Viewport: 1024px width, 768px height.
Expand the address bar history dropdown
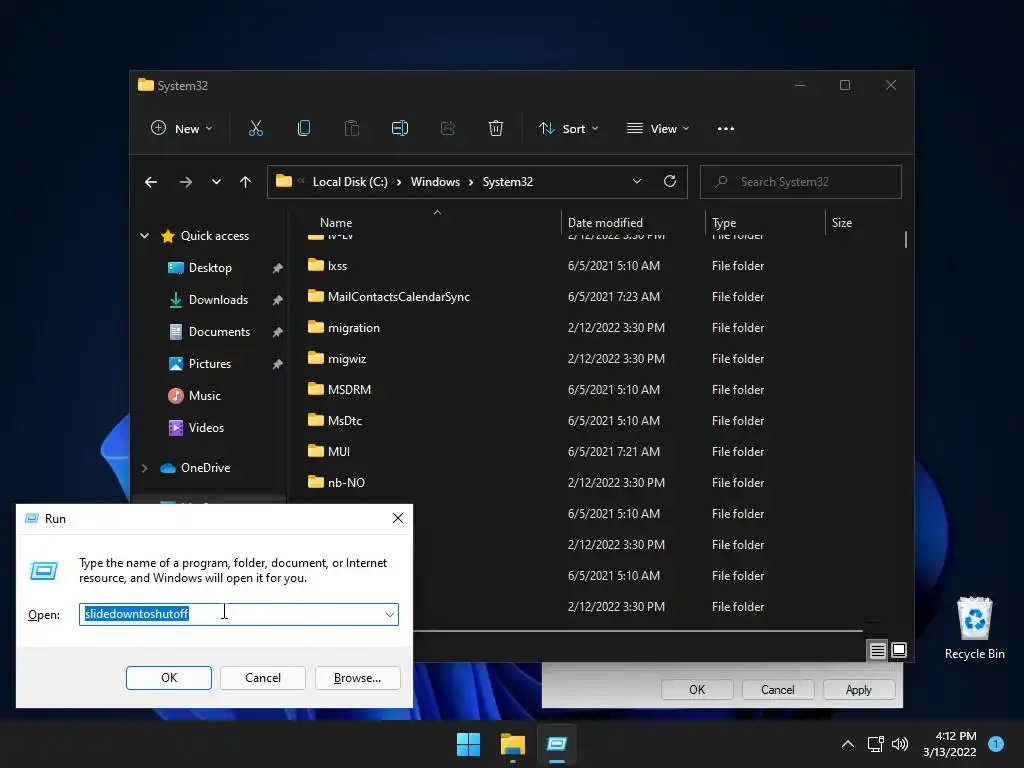(637, 182)
